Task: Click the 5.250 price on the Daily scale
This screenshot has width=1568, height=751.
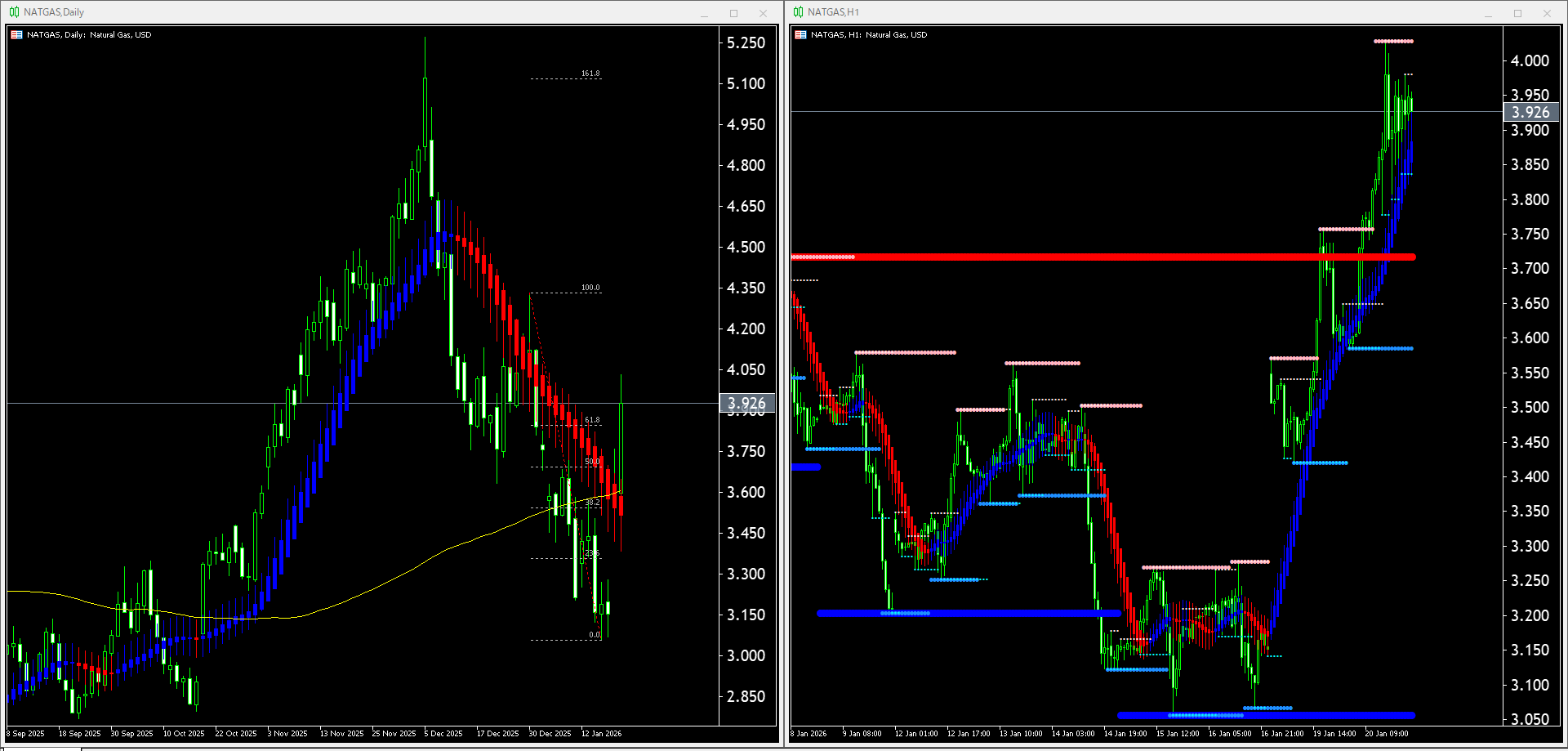Action: click(x=746, y=42)
